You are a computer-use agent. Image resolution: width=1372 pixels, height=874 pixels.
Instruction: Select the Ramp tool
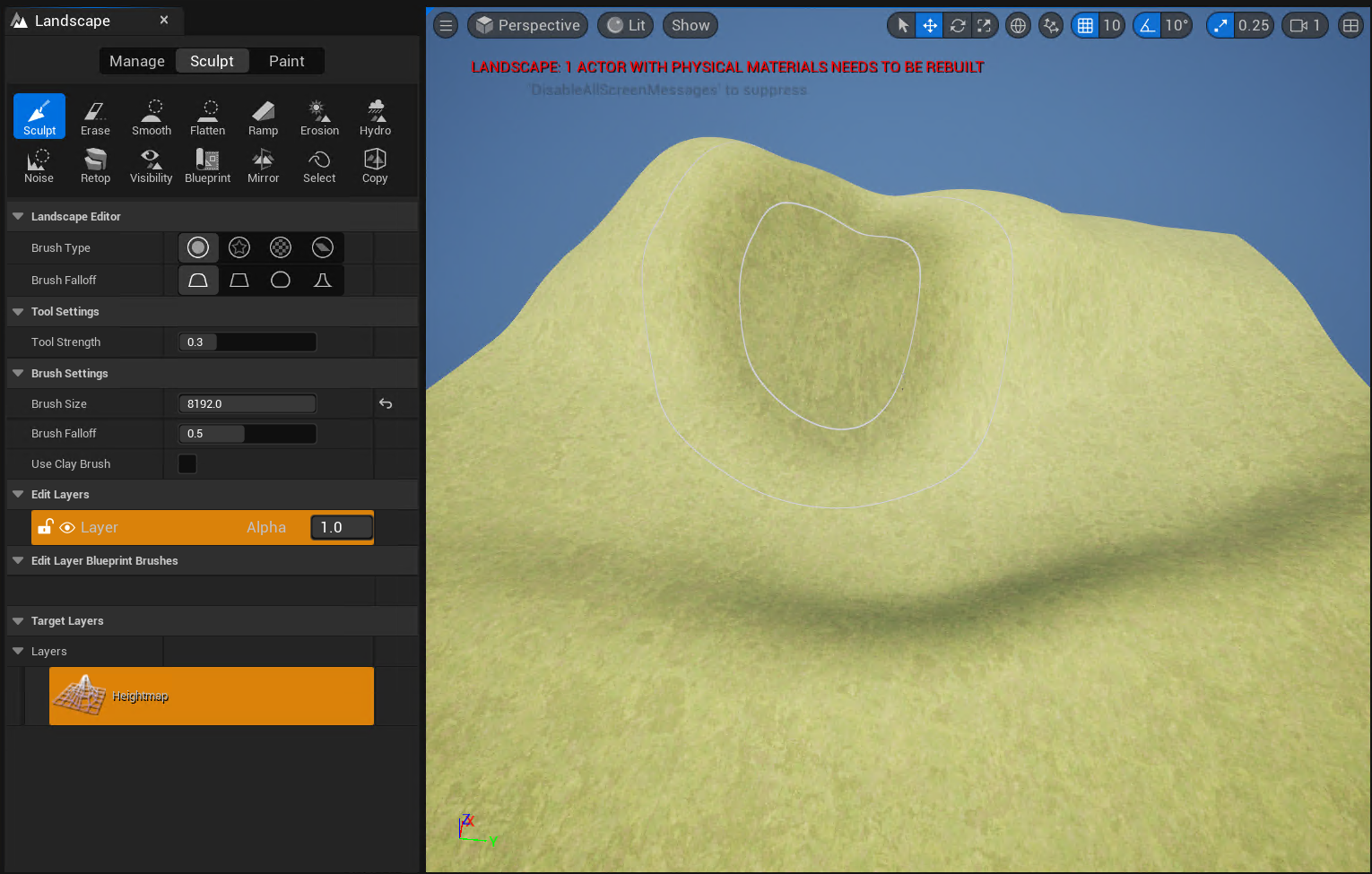tap(263, 117)
